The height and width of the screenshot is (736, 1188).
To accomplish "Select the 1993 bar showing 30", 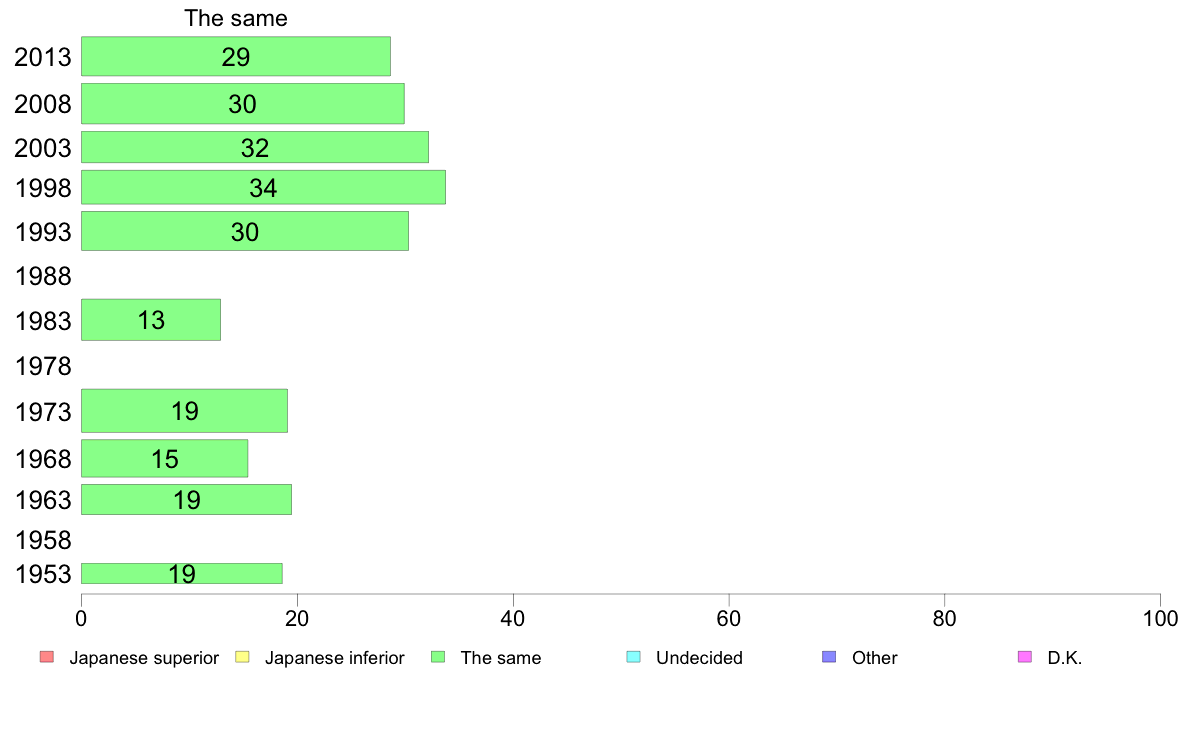I will click(x=245, y=231).
